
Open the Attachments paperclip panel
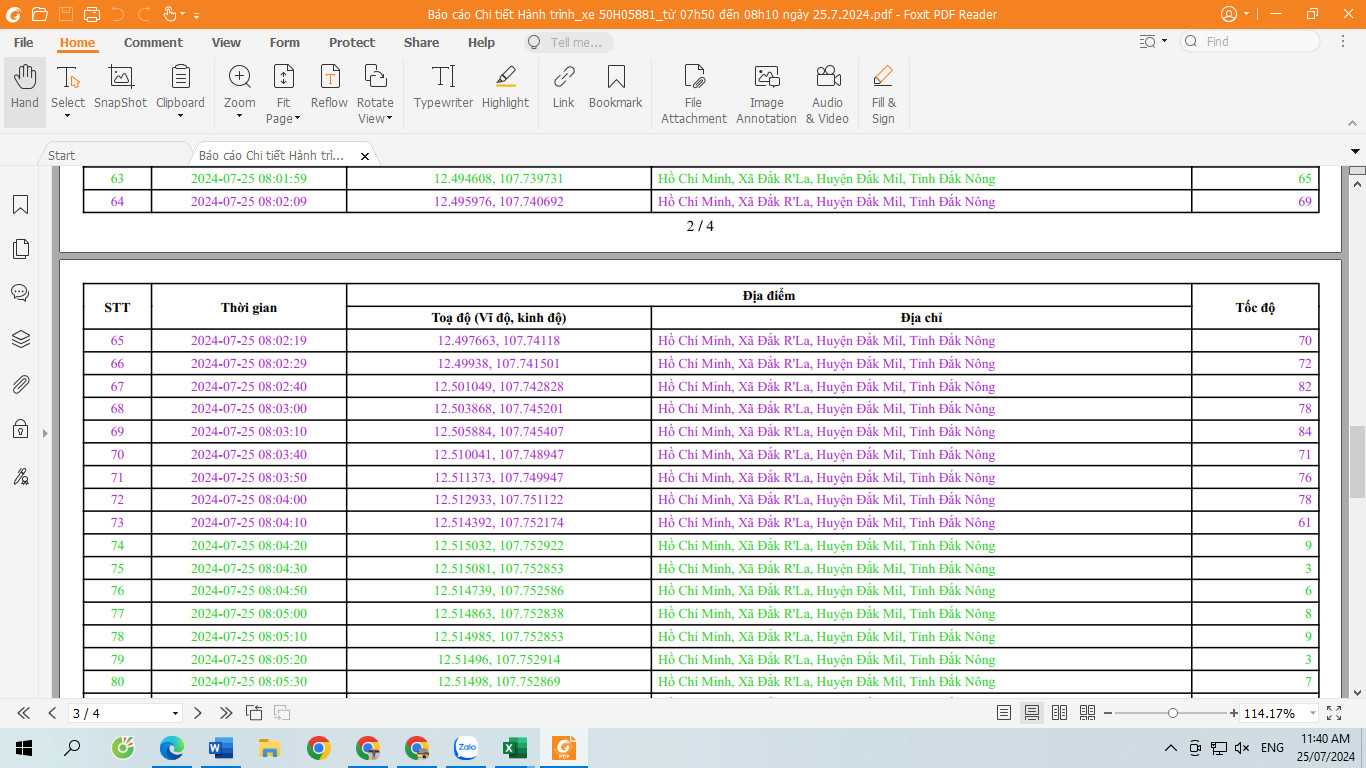(x=20, y=384)
